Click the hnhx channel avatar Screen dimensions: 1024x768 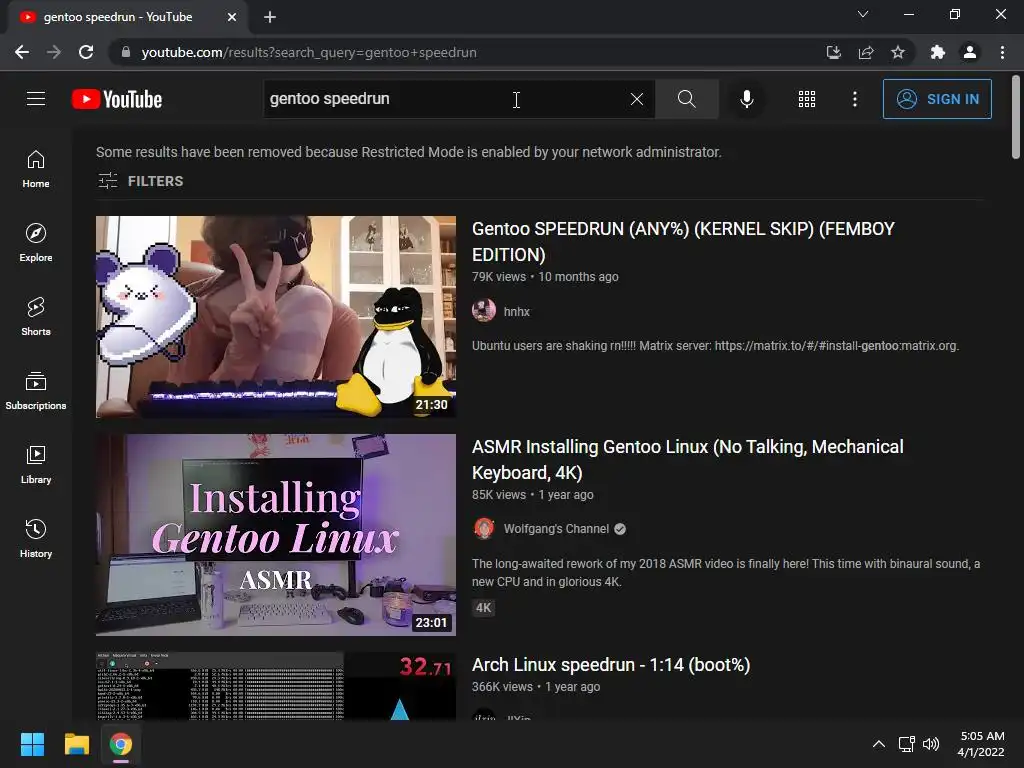pos(484,311)
